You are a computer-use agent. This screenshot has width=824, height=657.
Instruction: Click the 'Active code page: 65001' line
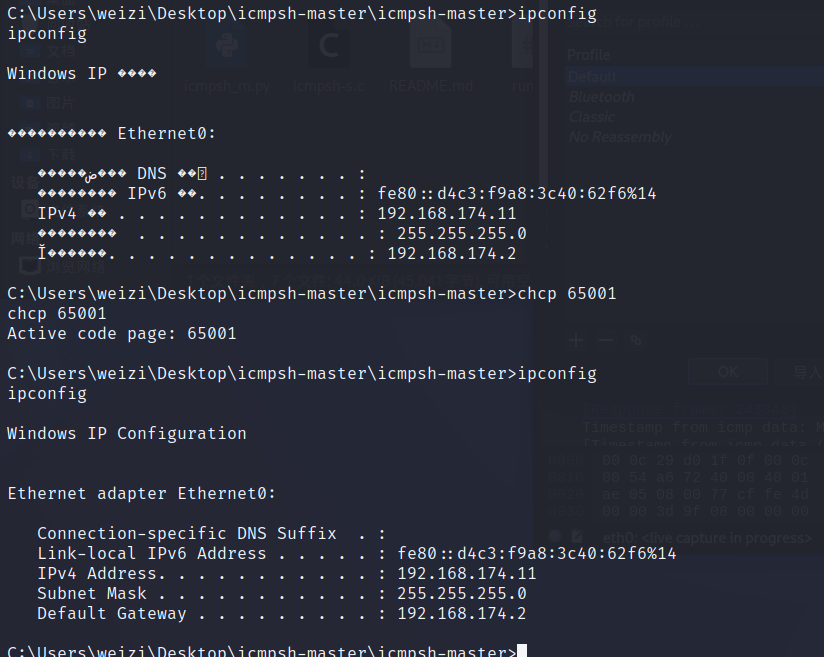pos(122,334)
